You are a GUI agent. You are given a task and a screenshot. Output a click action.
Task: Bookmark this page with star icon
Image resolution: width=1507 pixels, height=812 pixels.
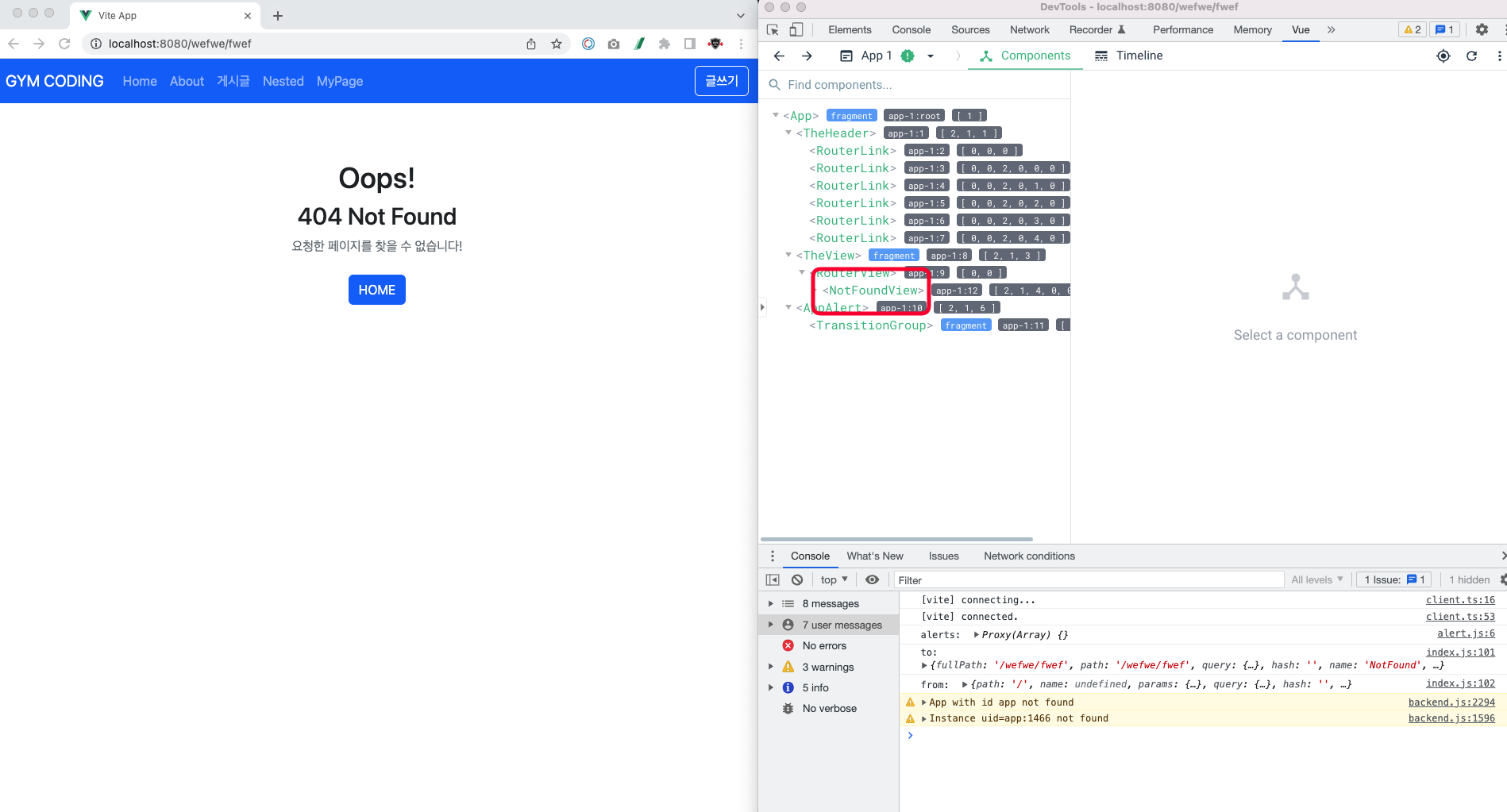pos(557,44)
